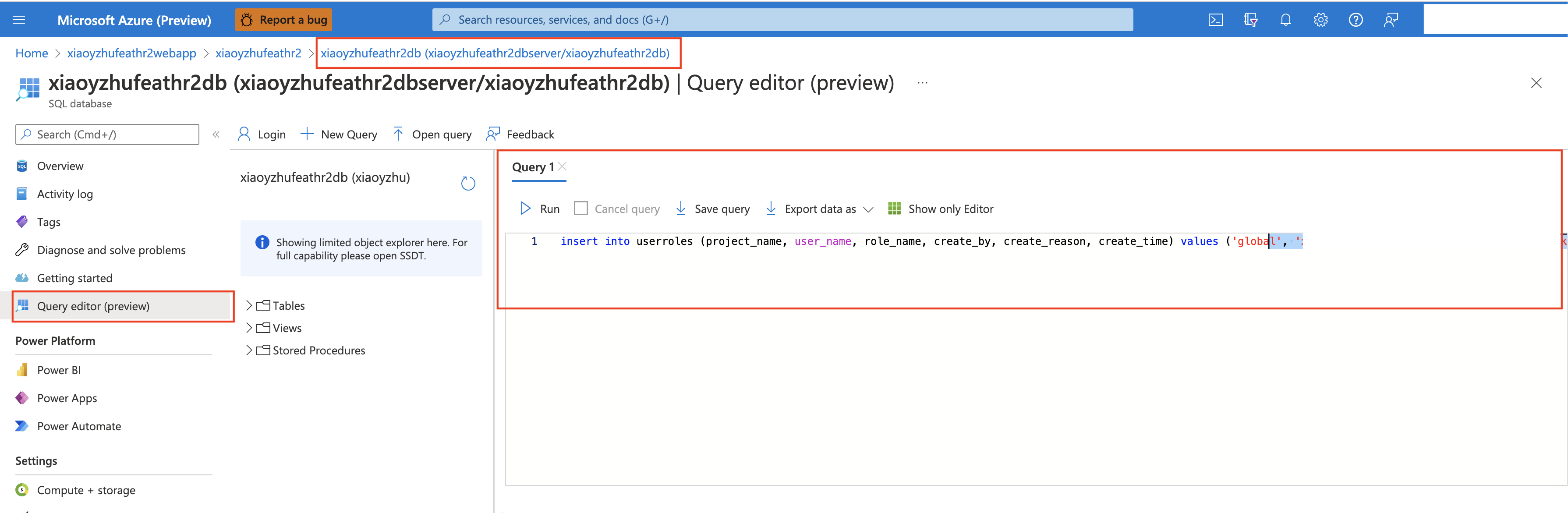
Task: Click the Report a bug button
Action: click(283, 20)
